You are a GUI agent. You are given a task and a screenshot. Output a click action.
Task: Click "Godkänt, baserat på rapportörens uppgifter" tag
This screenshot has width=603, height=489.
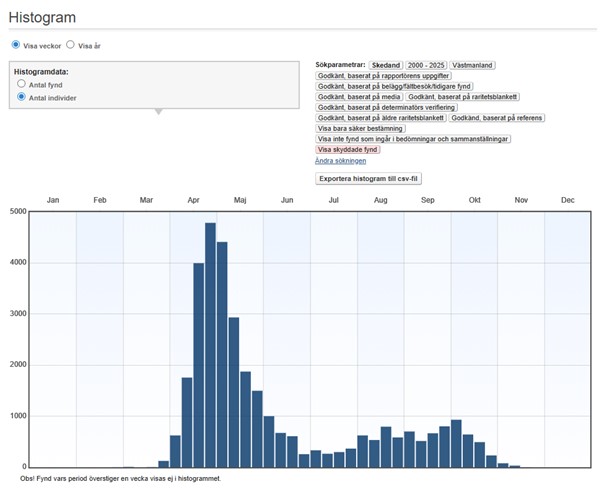tap(384, 75)
